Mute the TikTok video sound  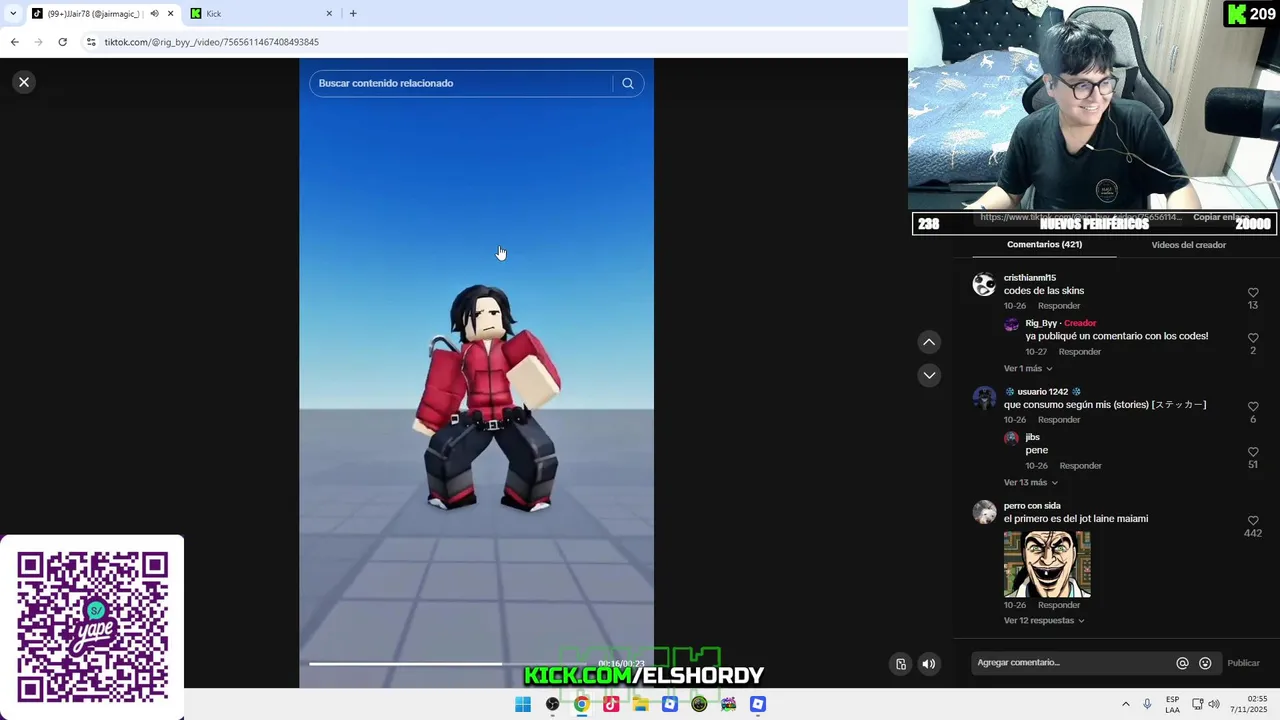[929, 663]
